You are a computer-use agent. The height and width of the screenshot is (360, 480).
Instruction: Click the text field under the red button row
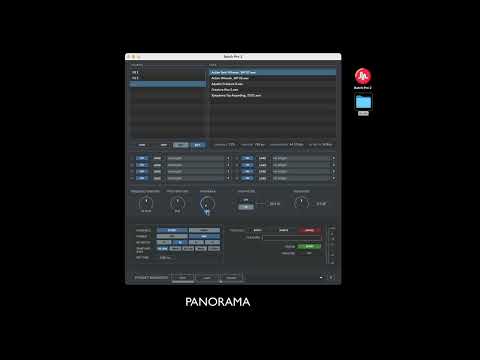pos(292,237)
